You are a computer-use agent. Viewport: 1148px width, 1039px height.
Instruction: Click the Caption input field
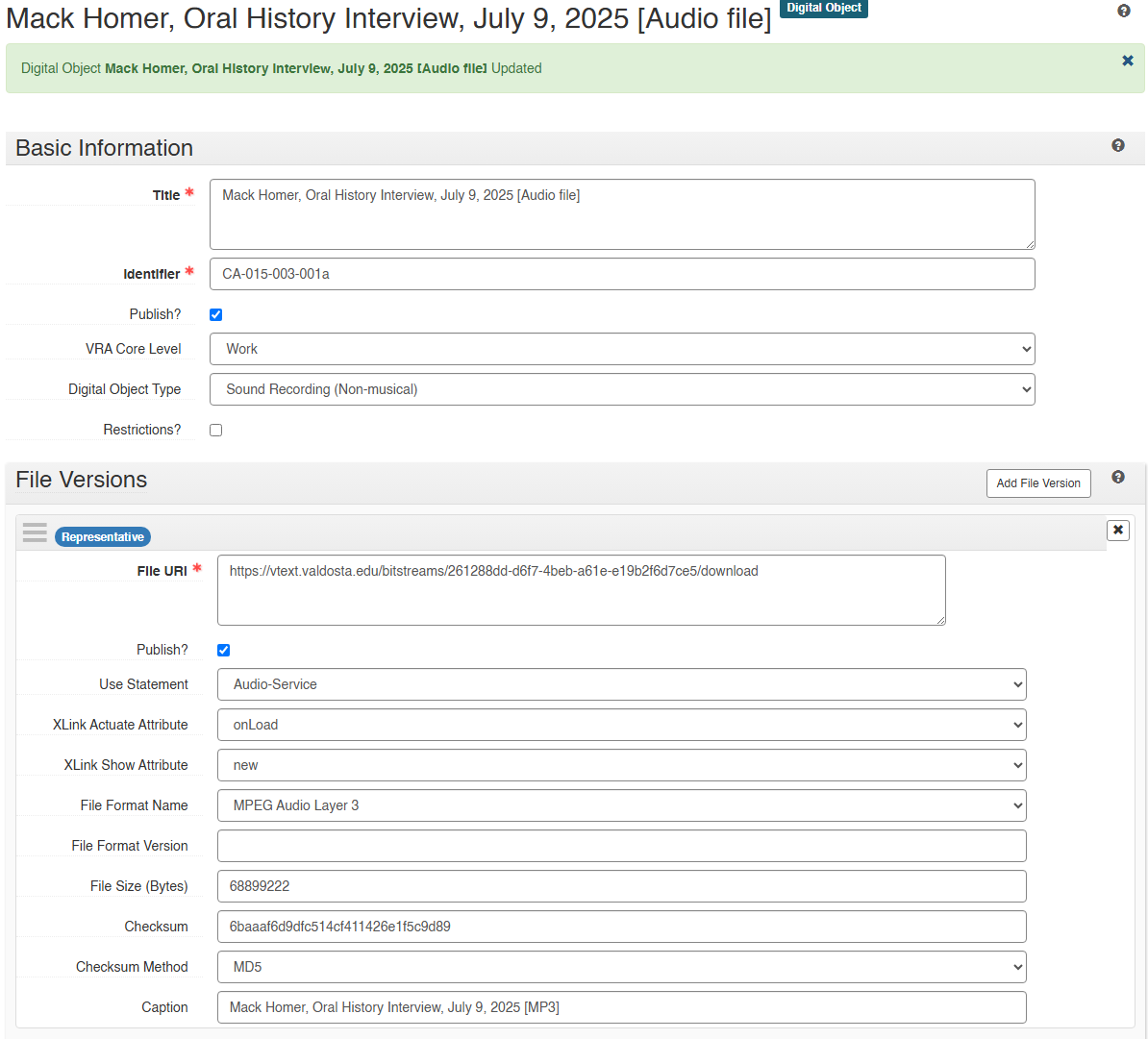point(621,1007)
